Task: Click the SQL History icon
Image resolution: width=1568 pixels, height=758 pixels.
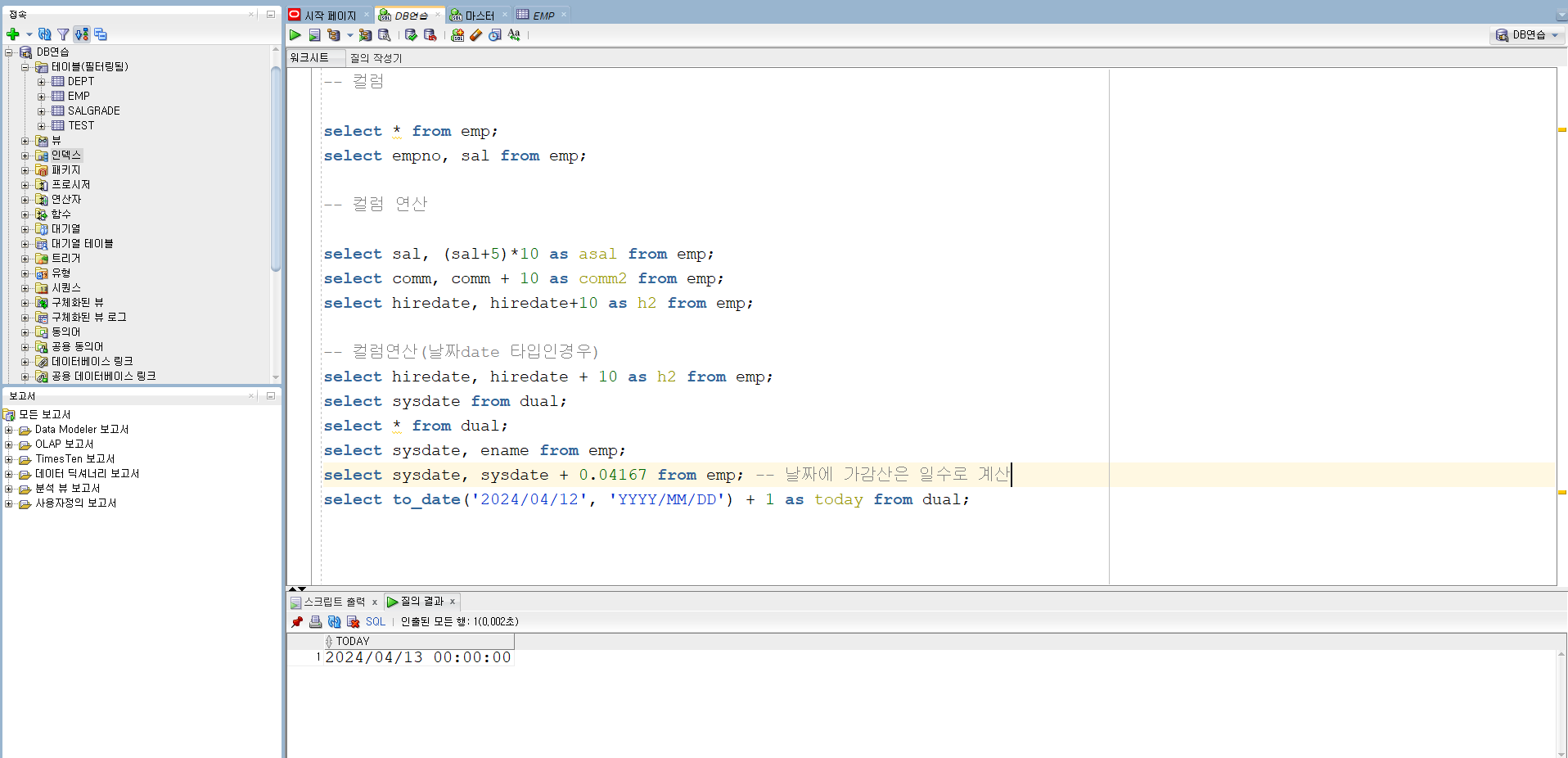Action: (x=495, y=35)
